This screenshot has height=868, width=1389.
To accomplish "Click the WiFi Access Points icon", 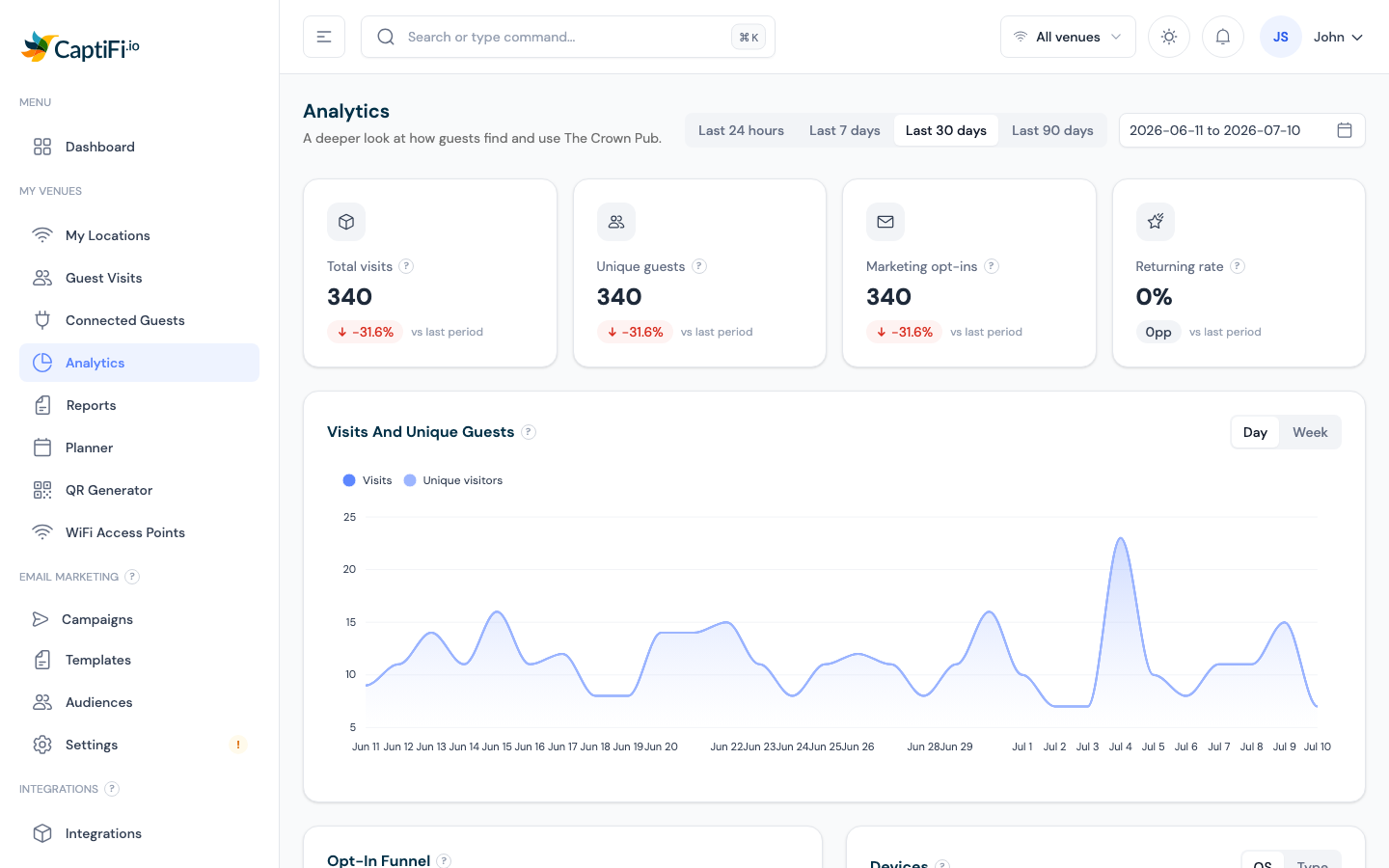I will click(x=42, y=532).
